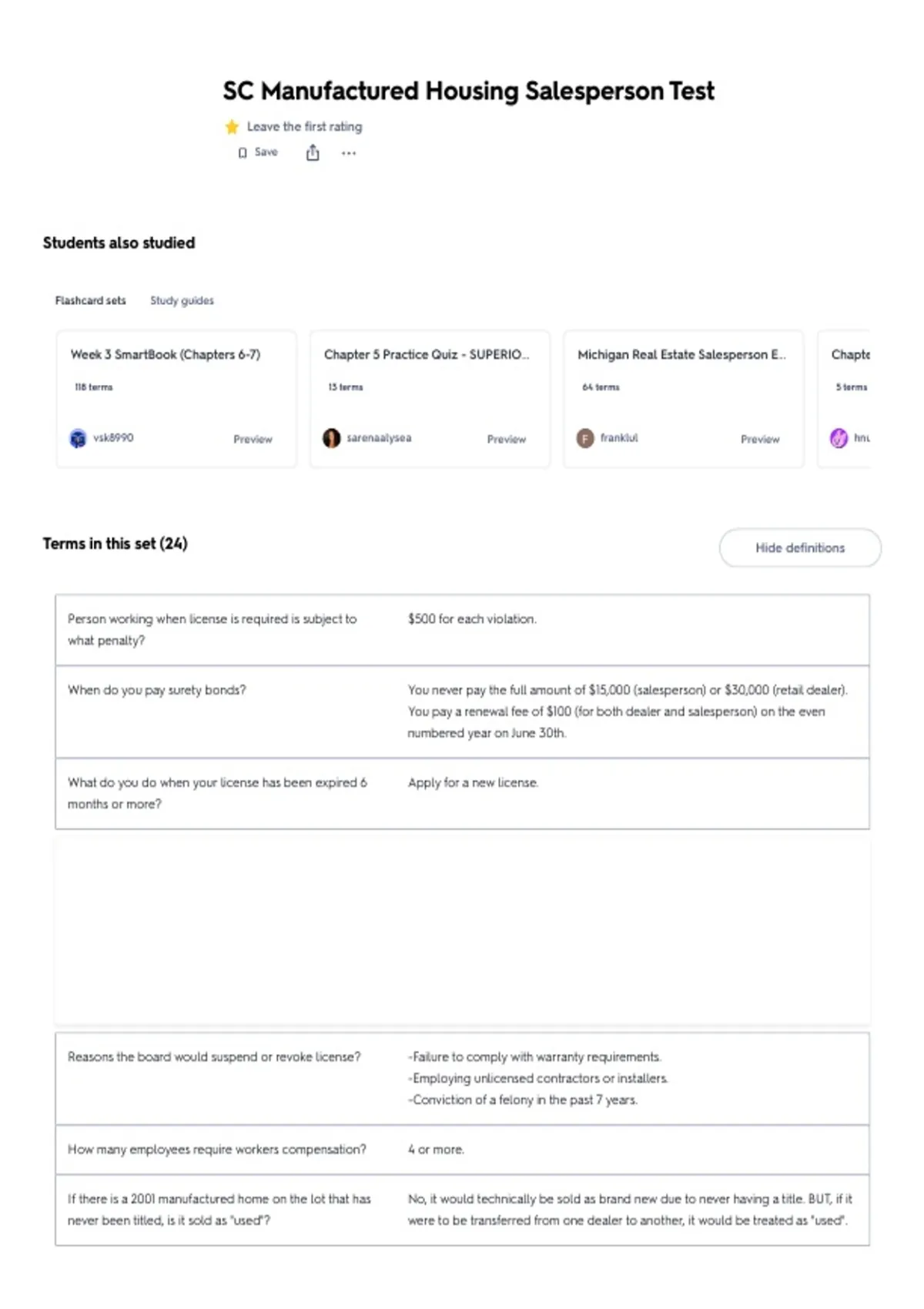Click frankiul's profile avatar

[x=585, y=438]
